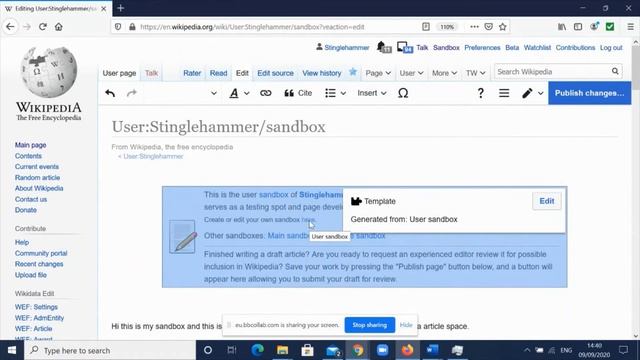The image size is (640, 360).
Task: Click the Wikipedia globe logo
Action: click(49, 72)
